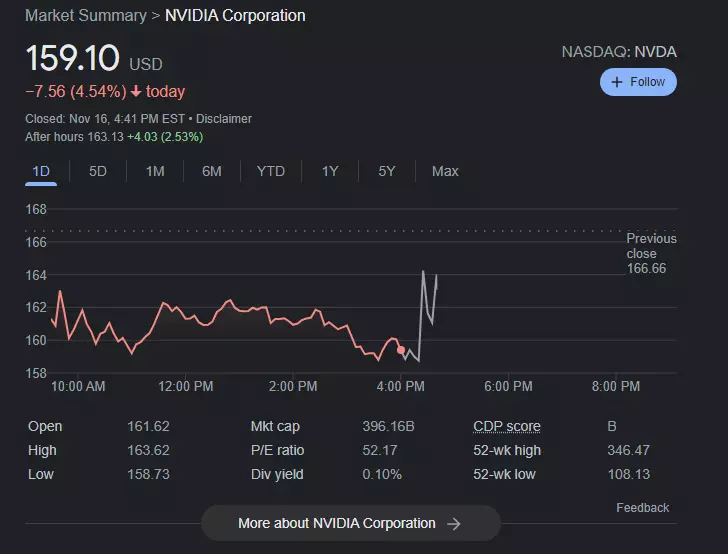Open the 6M chart view
728x554 pixels.
click(212, 171)
